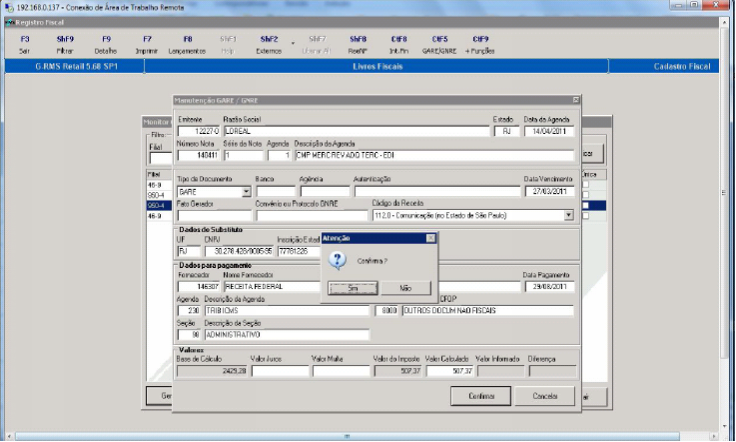Click the Série da Nota field
This screenshot has width=736, height=442.
[x=243, y=155]
